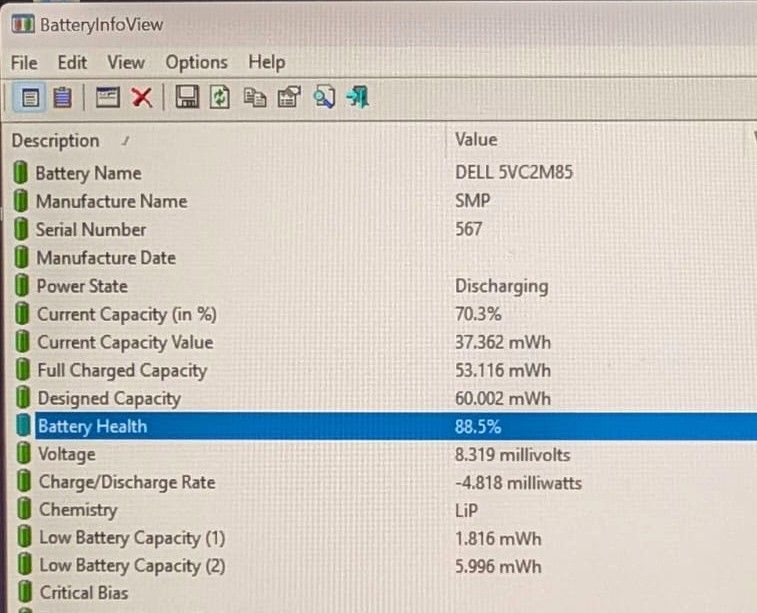Open the Options menu
Image resolution: width=757 pixels, height=613 pixels.
[196, 63]
